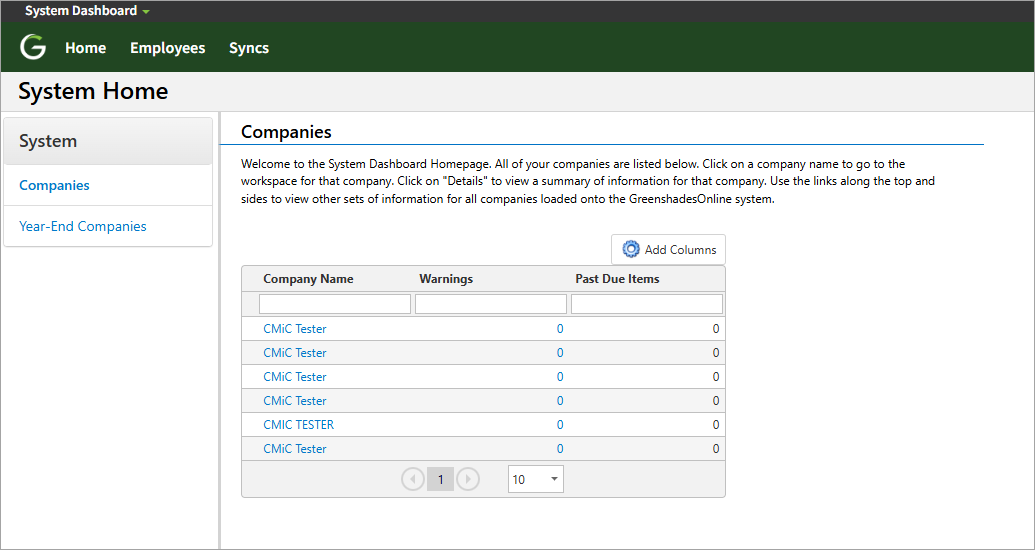Select Companies in the System sidebar
The width and height of the screenshot is (1035, 550).
pyautogui.click(x=54, y=186)
